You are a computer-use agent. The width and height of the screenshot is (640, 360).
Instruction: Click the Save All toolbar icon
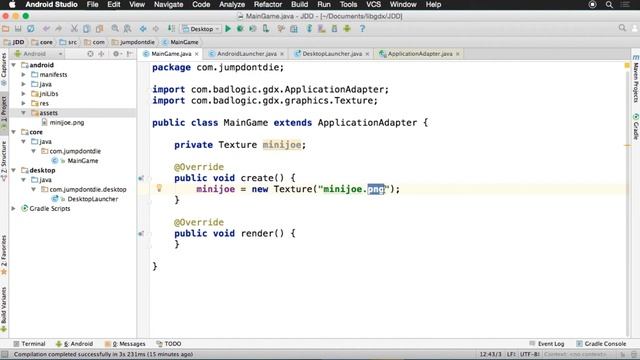(x=18, y=29)
